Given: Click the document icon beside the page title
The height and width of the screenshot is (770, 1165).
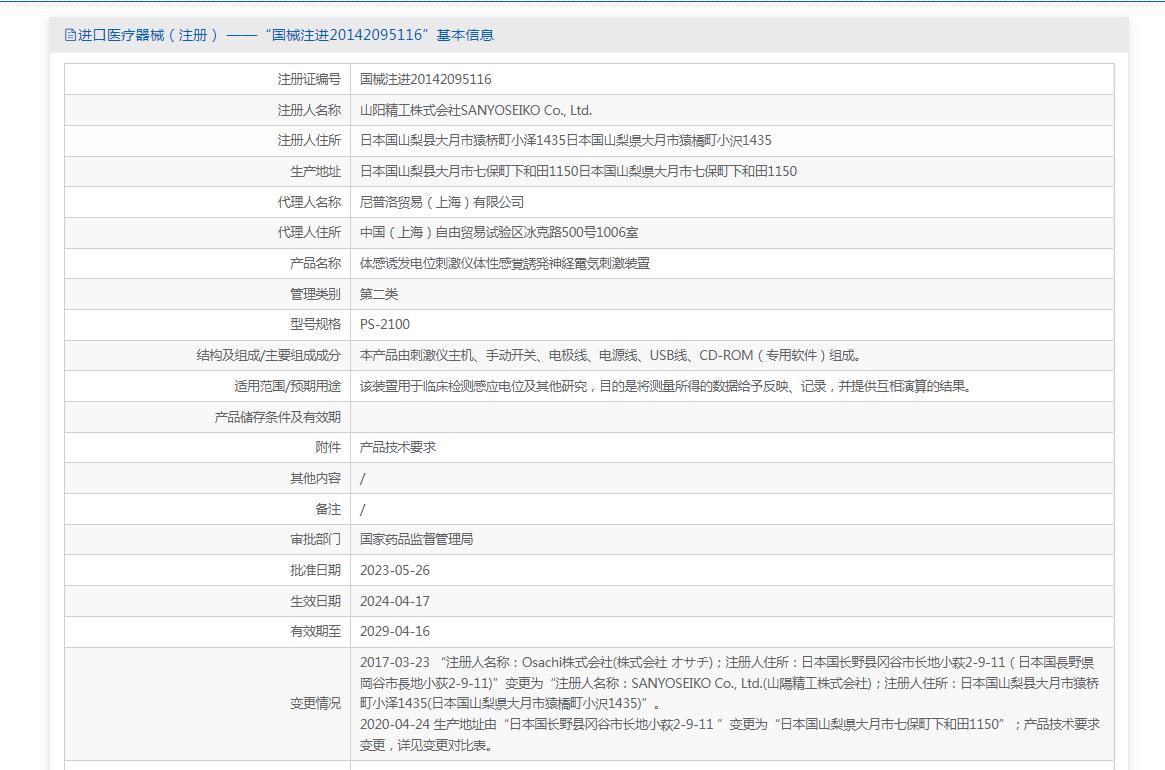Looking at the screenshot, I should 71,35.
